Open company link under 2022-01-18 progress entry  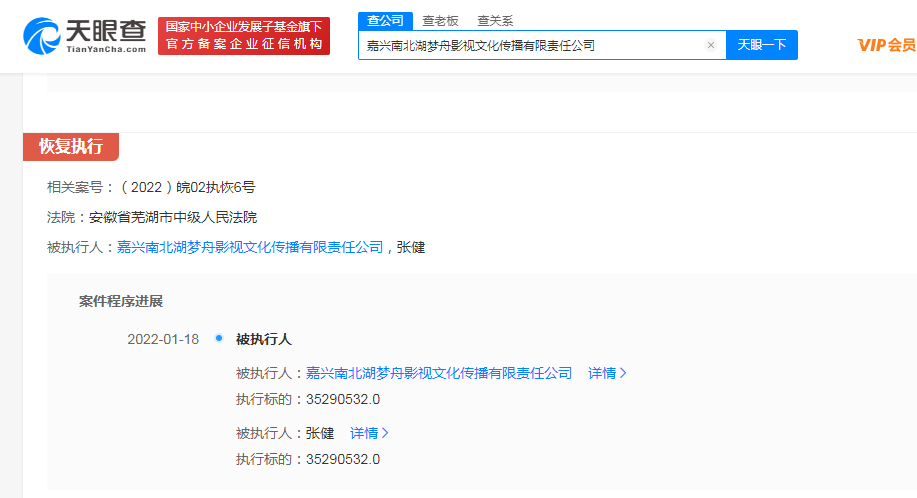439,373
